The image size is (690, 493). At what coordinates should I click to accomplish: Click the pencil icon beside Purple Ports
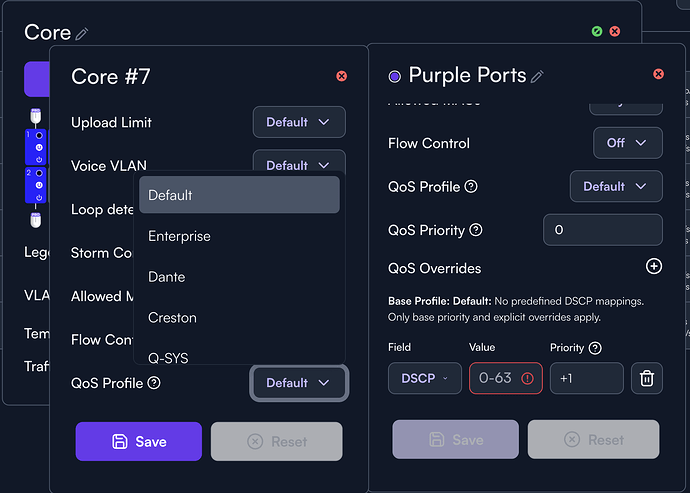coord(537,76)
